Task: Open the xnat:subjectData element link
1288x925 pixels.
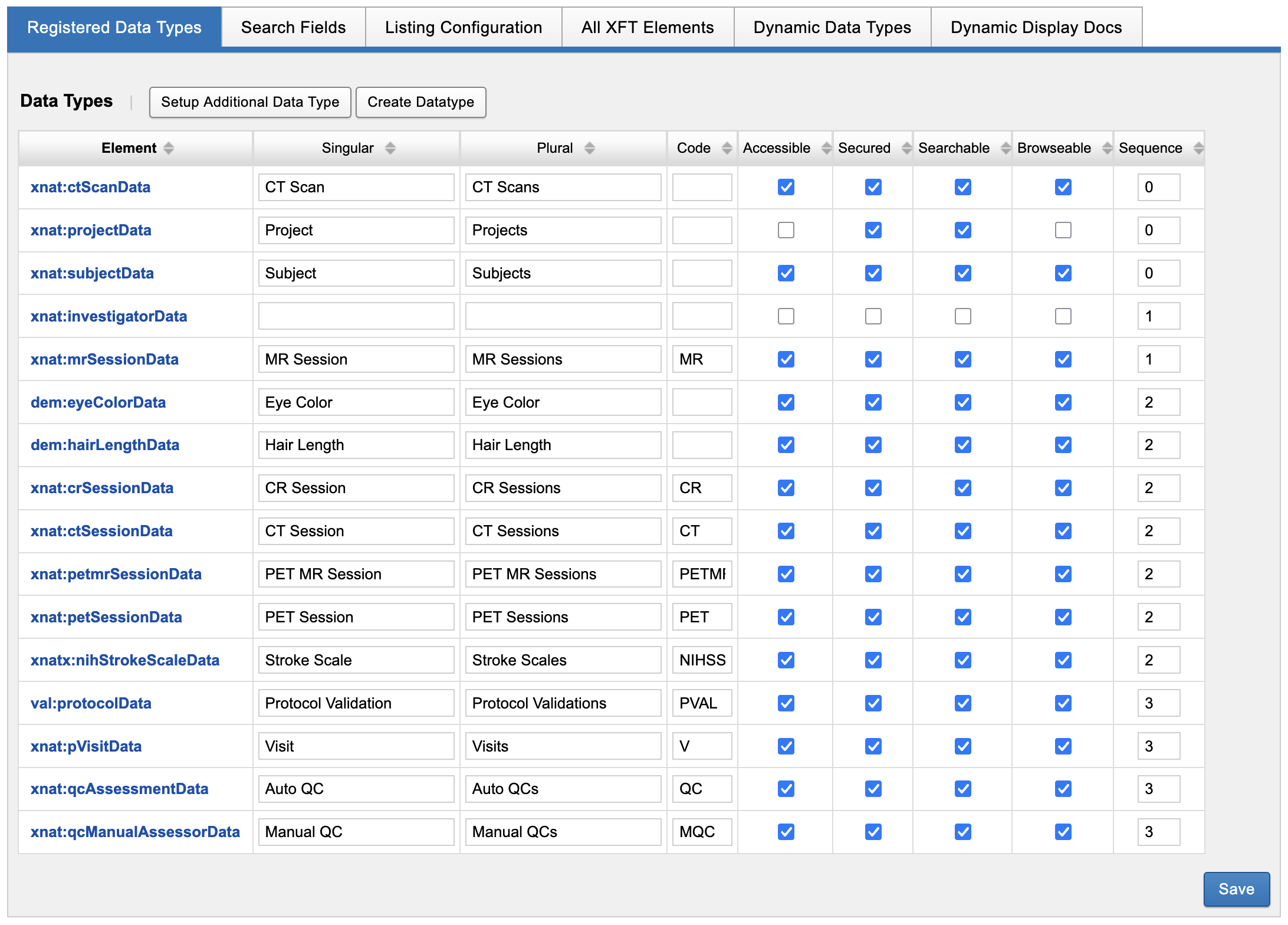Action: [92, 273]
